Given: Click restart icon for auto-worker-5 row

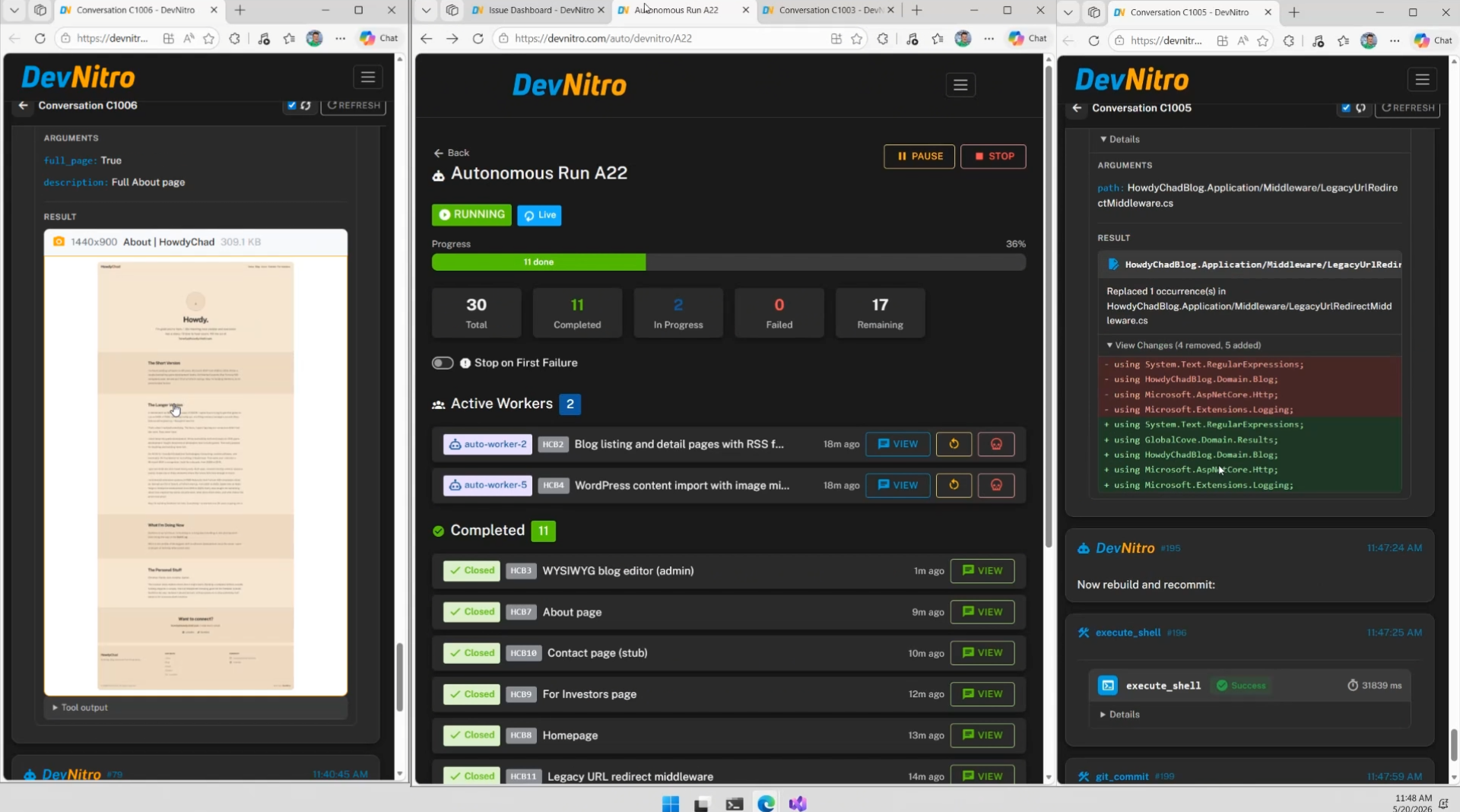Looking at the screenshot, I should point(954,485).
